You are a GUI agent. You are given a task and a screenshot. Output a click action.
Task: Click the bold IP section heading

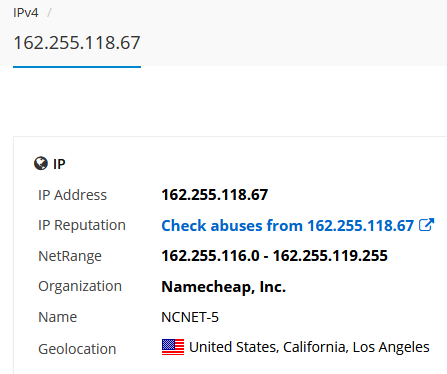(x=59, y=164)
